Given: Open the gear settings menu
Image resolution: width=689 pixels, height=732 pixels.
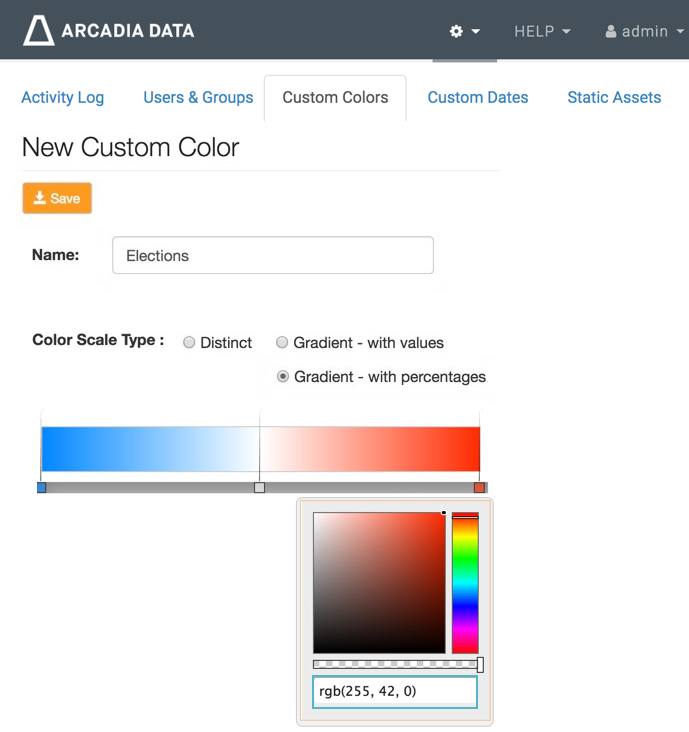Looking at the screenshot, I should tap(457, 31).
